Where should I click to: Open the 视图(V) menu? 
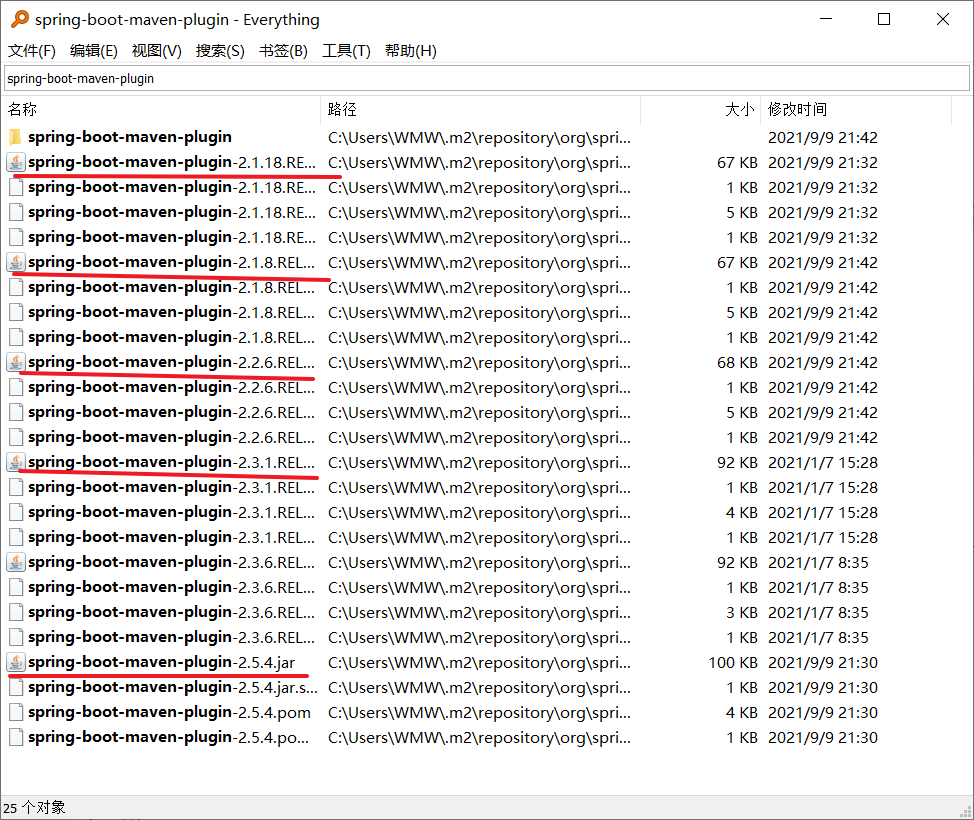point(157,51)
